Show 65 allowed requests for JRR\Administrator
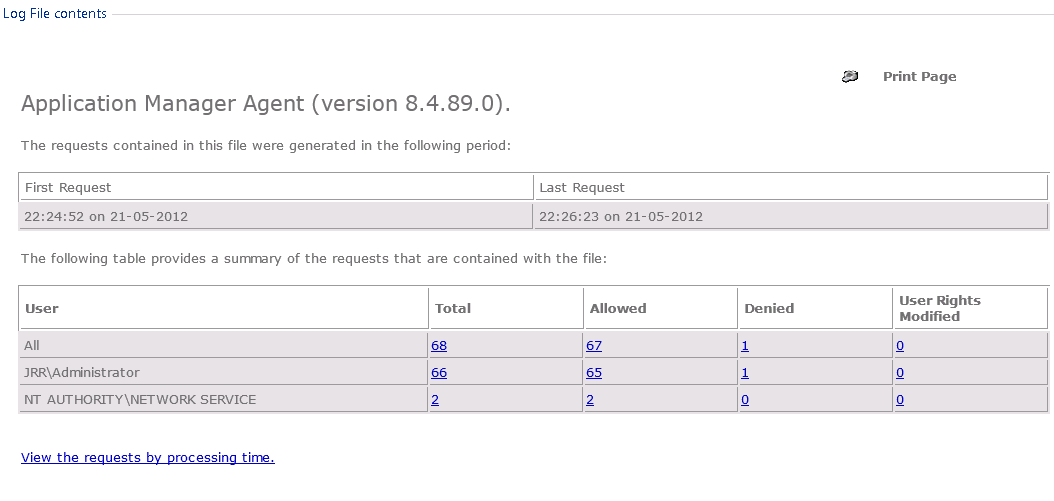 point(594,373)
